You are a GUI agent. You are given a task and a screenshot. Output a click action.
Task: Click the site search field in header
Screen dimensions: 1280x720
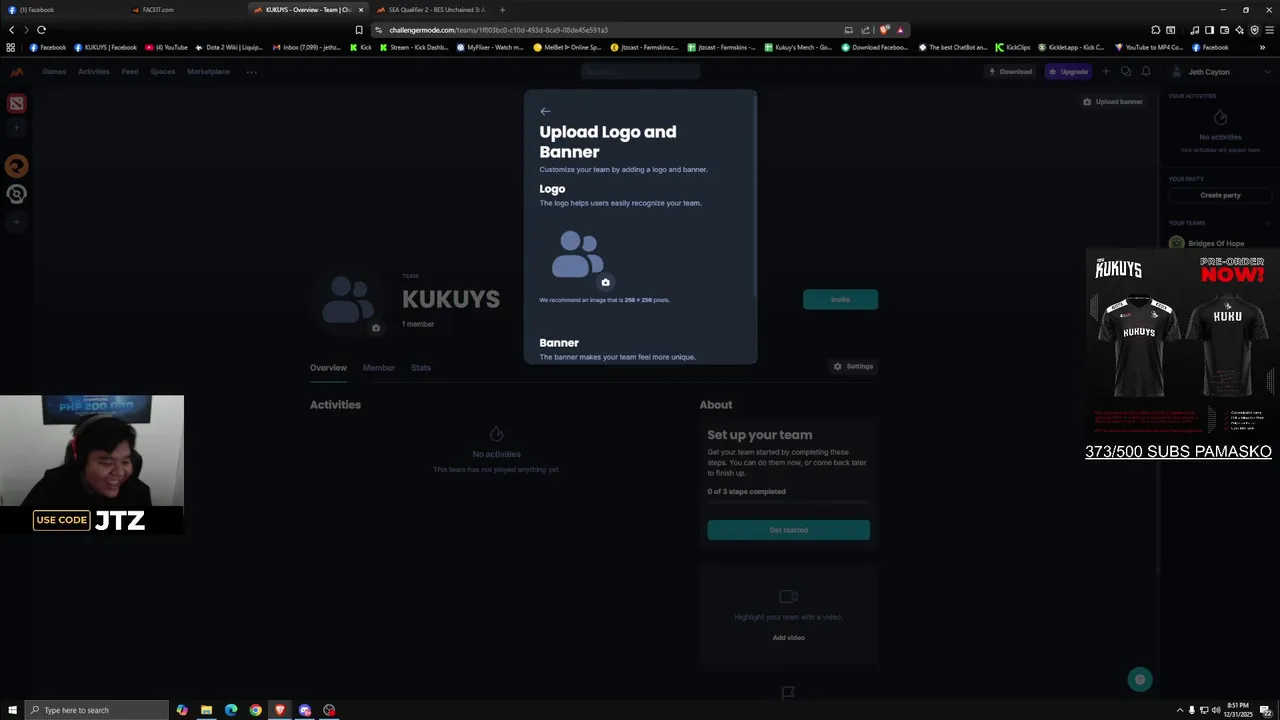pyautogui.click(x=640, y=72)
